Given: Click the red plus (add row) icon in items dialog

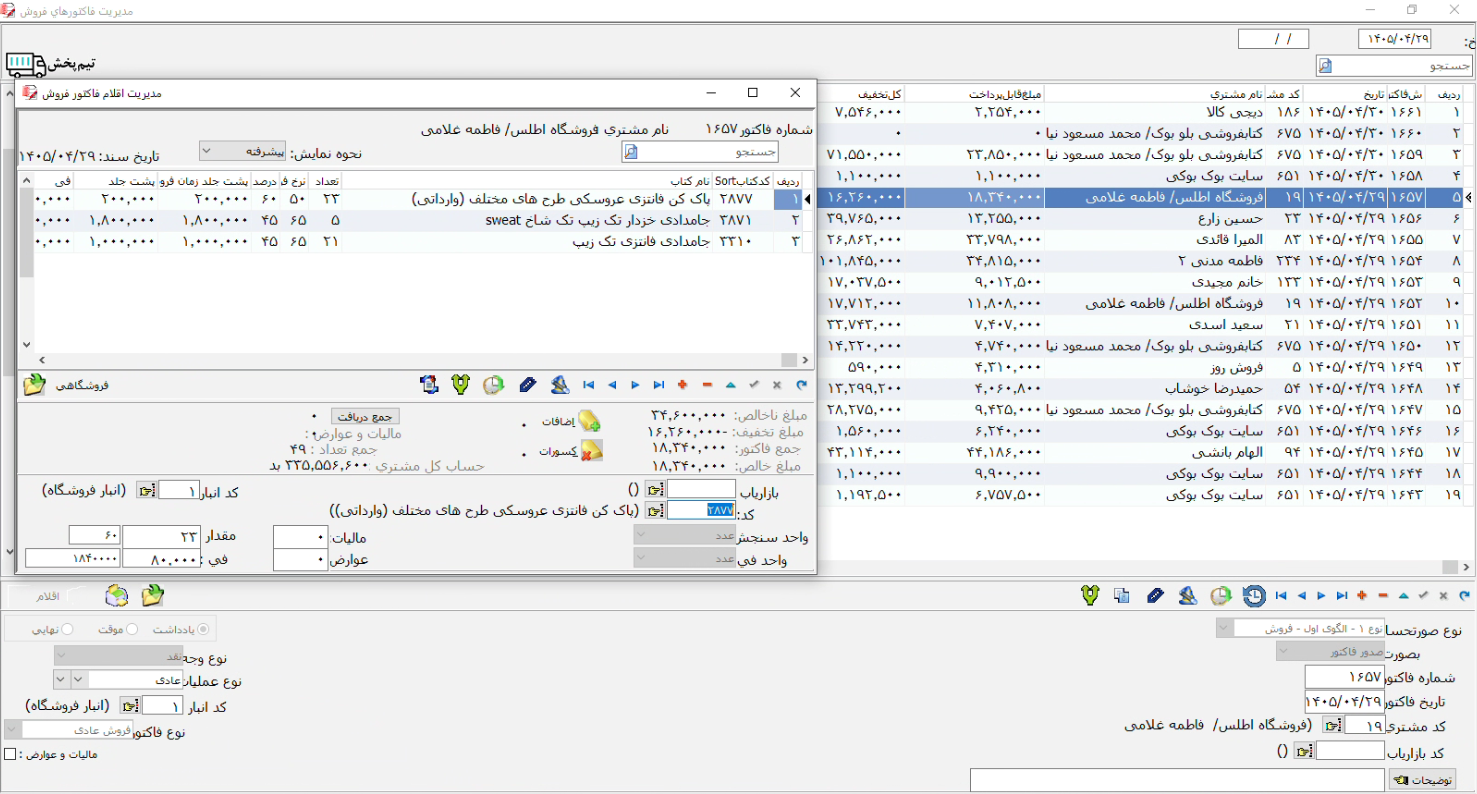Looking at the screenshot, I should click(x=683, y=385).
